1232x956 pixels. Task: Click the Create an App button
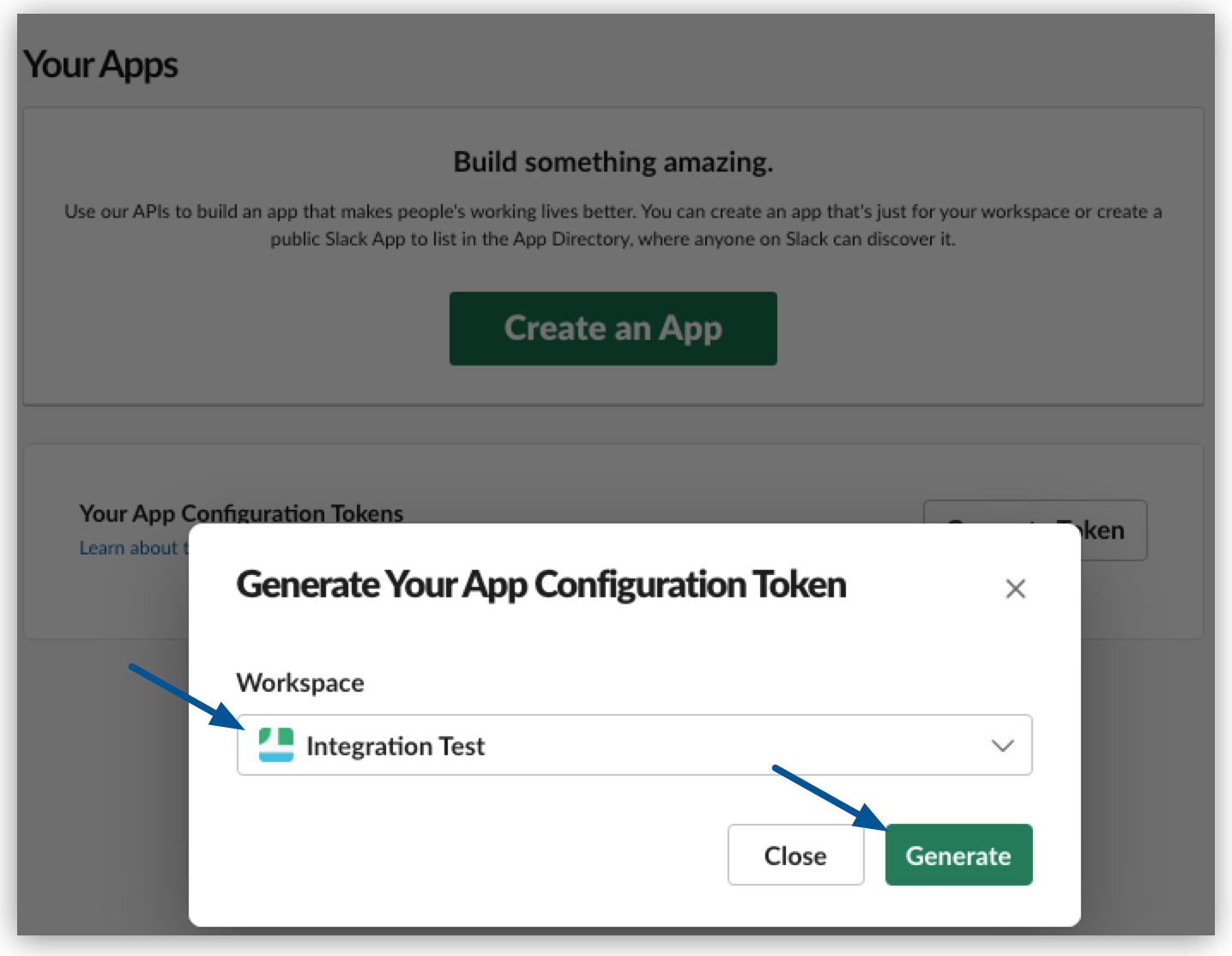(613, 328)
